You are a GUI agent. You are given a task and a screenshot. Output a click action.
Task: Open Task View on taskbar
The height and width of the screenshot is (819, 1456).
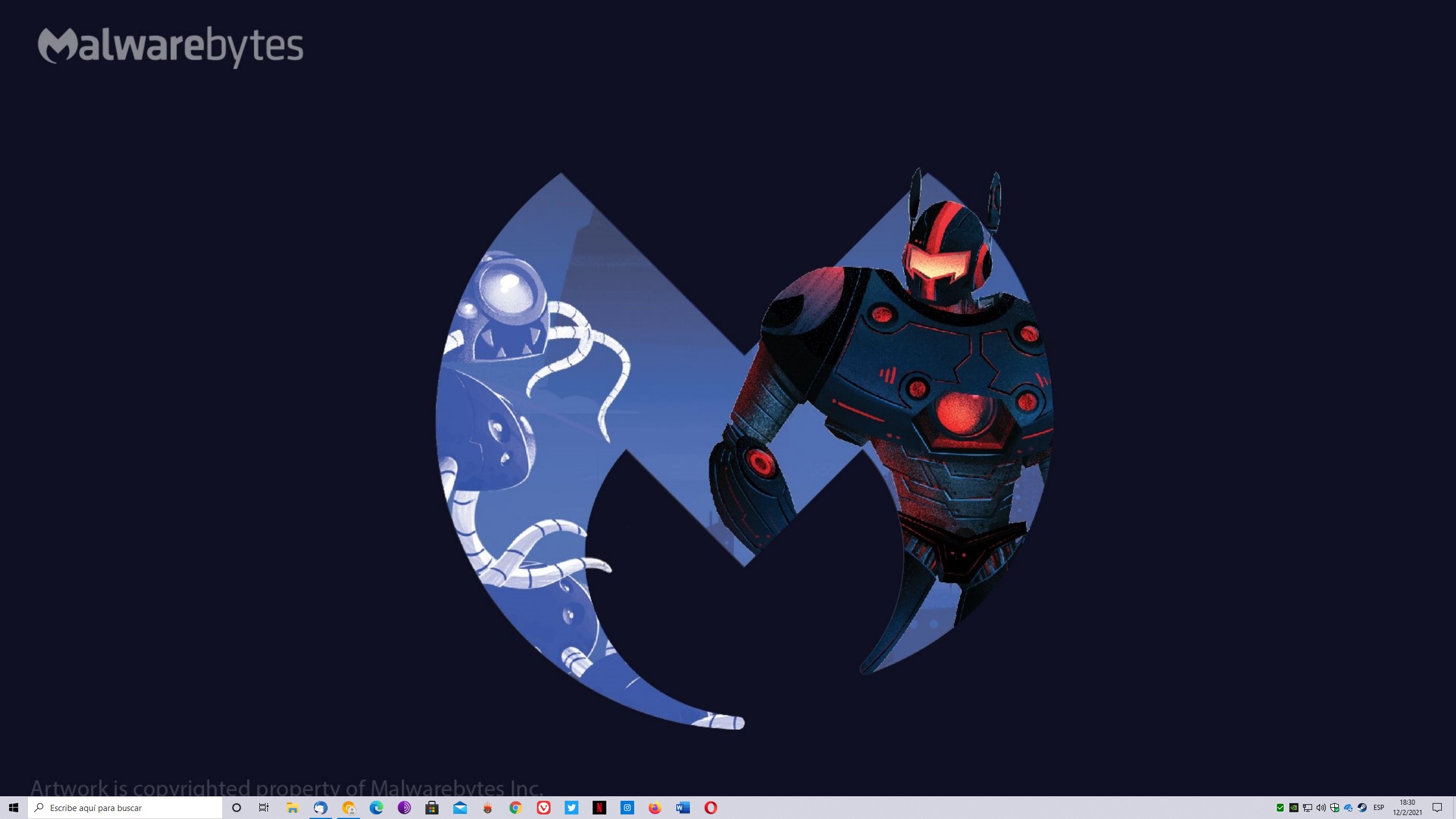264,808
